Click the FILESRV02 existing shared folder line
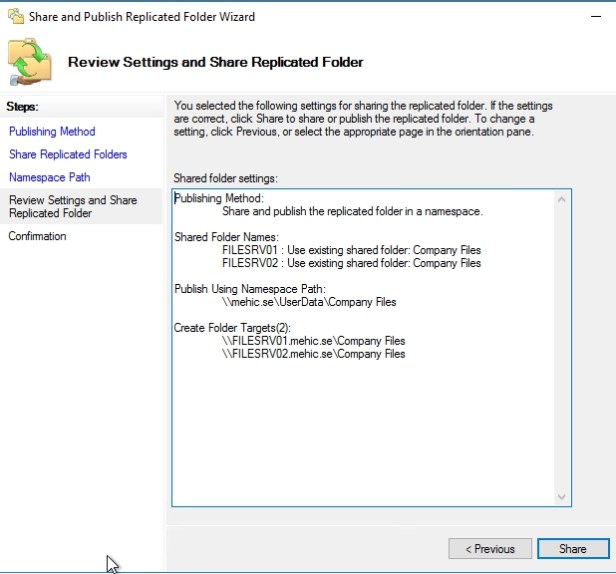The image size is (616, 574). tap(351, 263)
